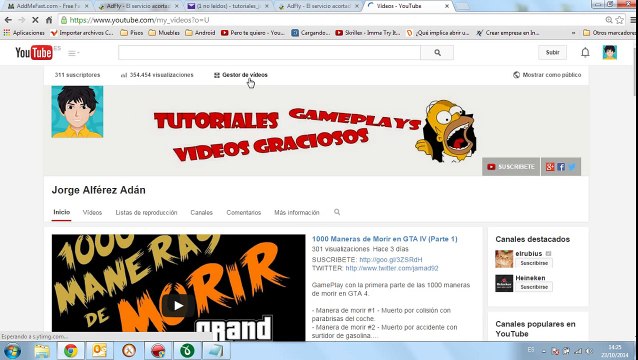The image size is (638, 360).
Task: Subscribe to Heineken channel
Action: (534, 287)
